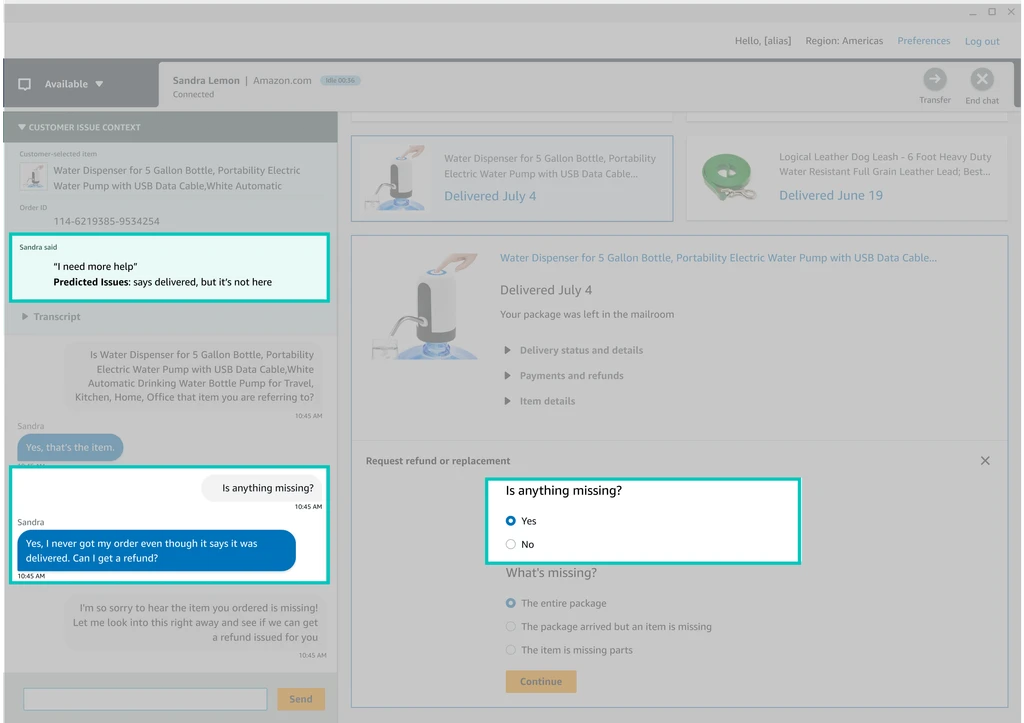Open the Available status dropdown
Viewport: 1024px width, 723px height.
(x=75, y=85)
